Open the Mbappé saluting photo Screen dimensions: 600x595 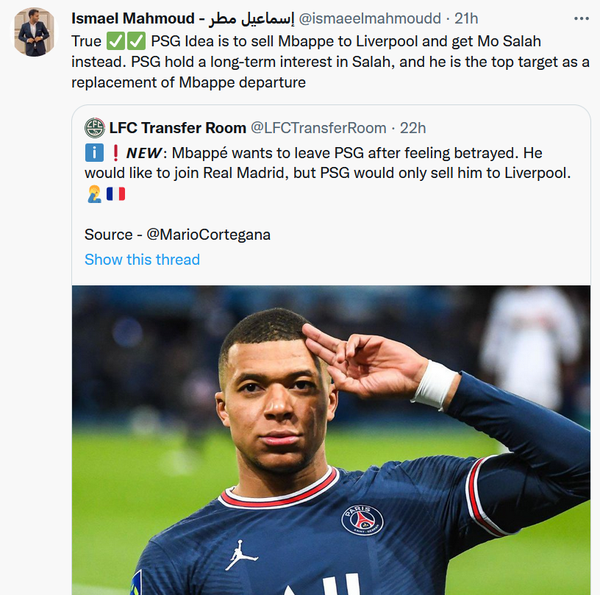click(330, 440)
